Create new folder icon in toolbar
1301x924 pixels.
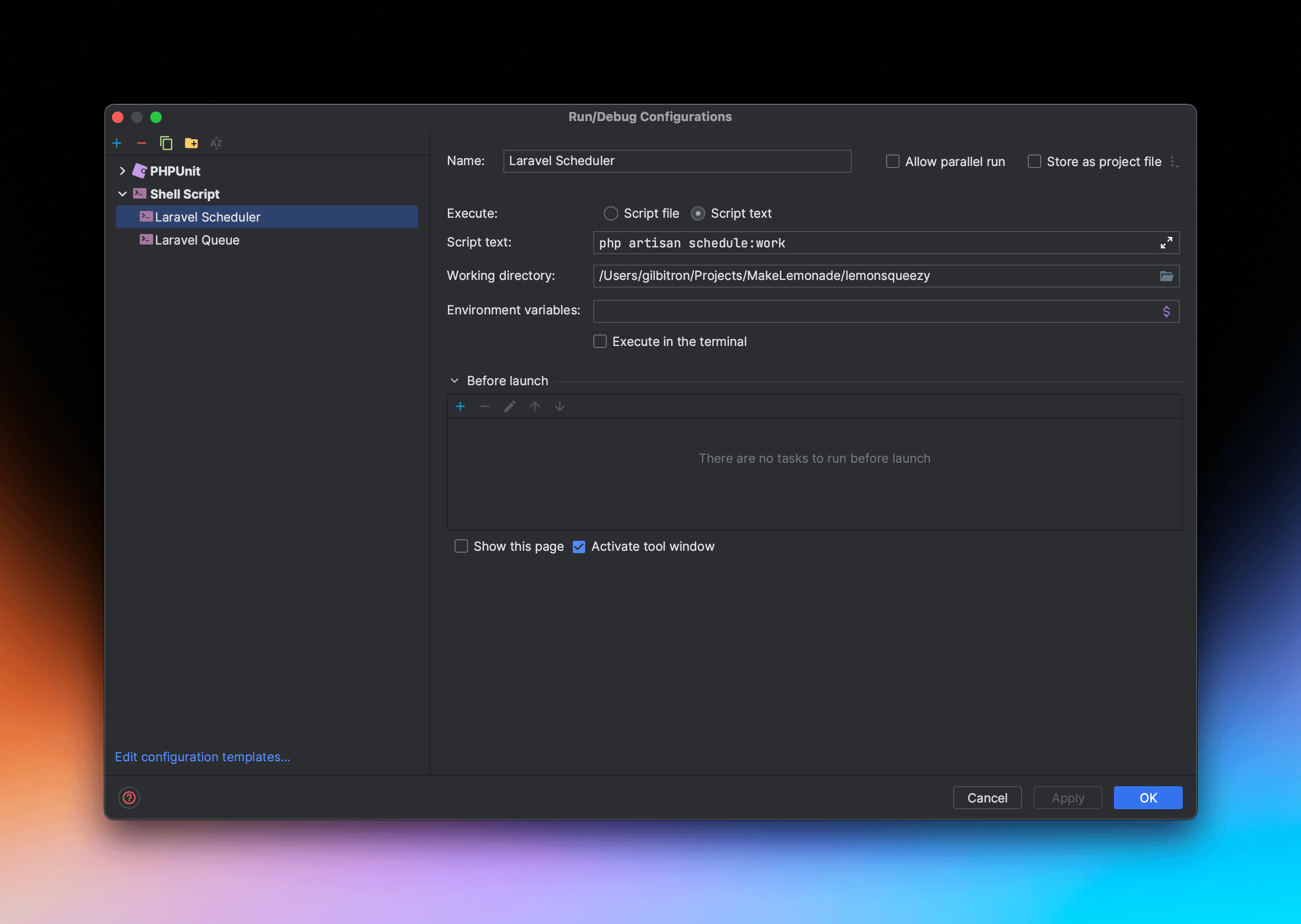(191, 143)
